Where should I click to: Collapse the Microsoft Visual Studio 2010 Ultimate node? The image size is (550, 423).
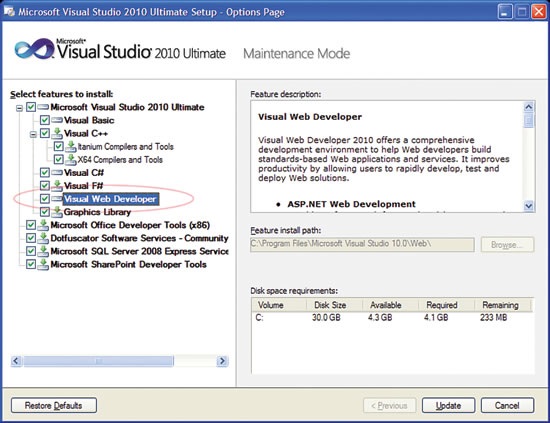[x=19, y=108]
